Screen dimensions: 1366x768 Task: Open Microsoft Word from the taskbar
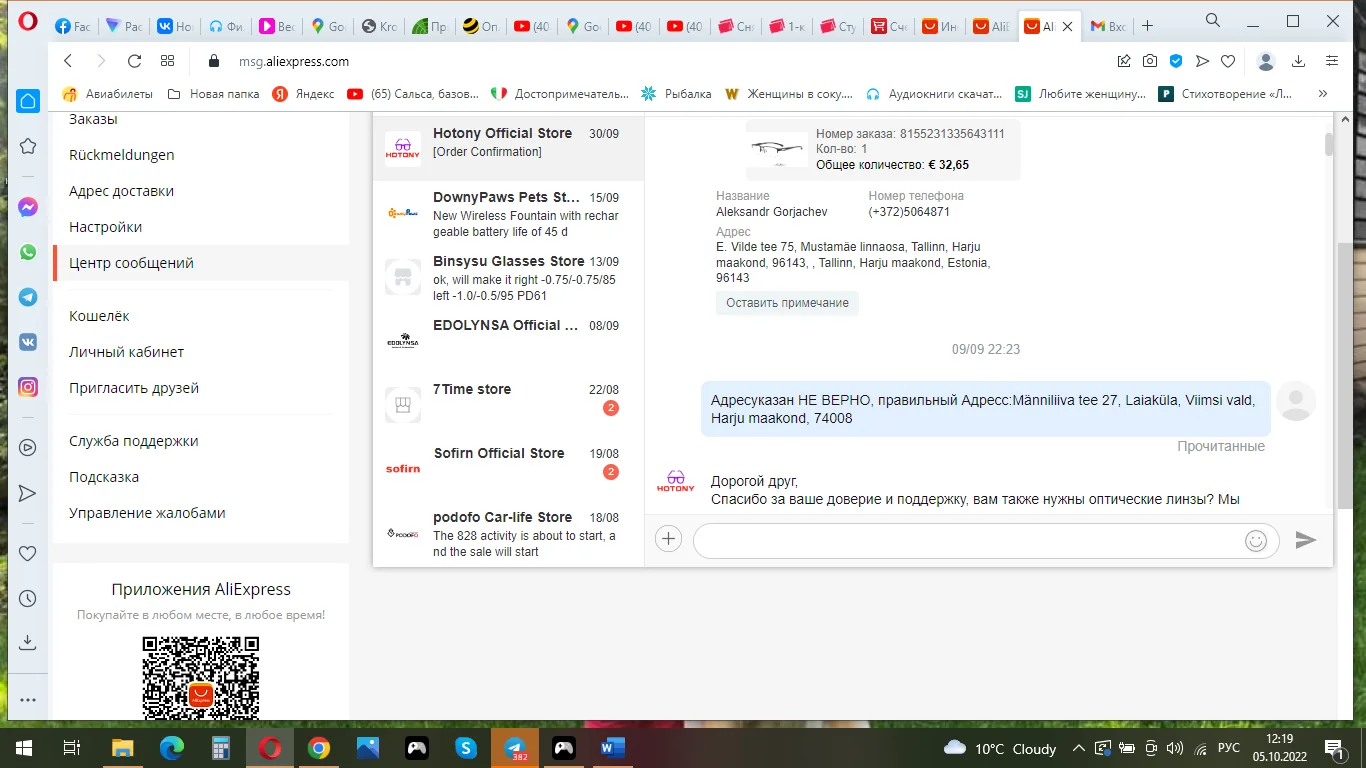[x=612, y=748]
